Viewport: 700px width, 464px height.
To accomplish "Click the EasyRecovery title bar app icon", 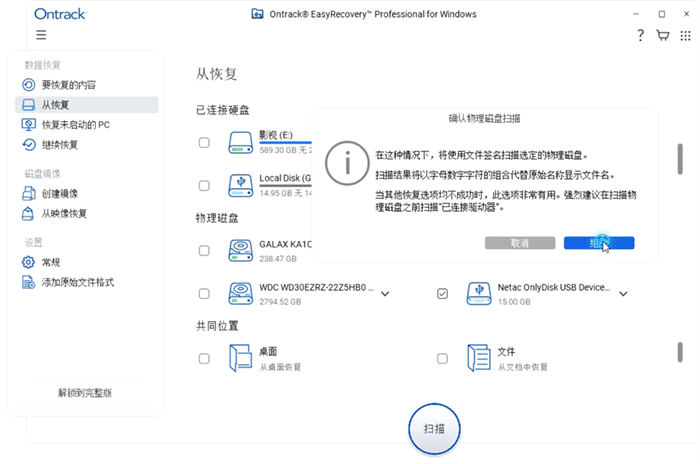I will [257, 14].
